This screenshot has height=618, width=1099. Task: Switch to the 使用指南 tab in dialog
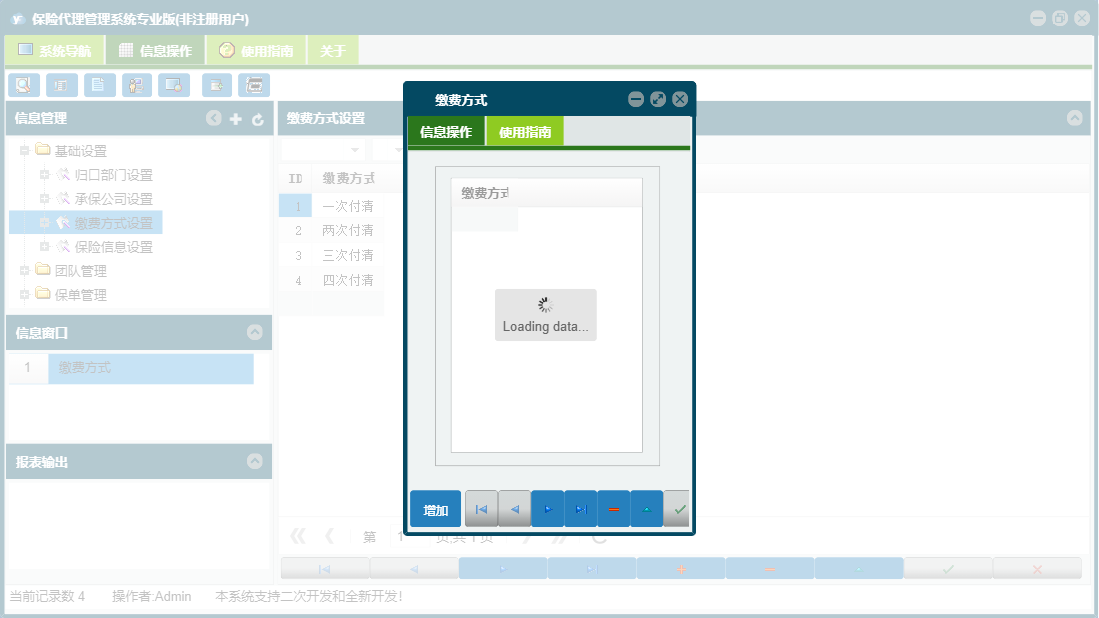point(524,131)
